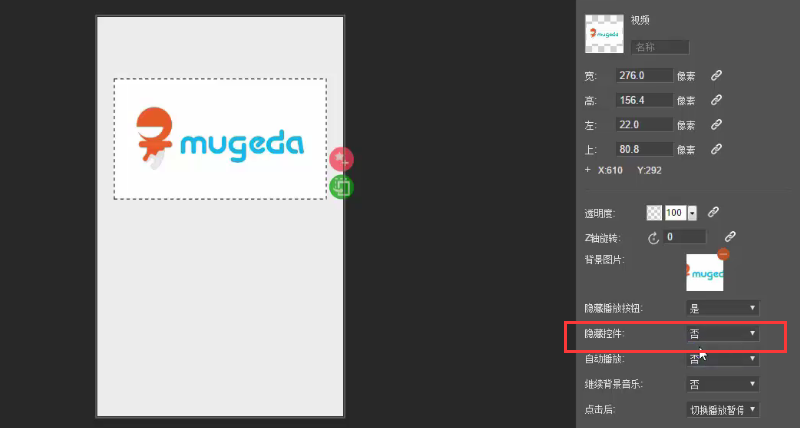Click the green copy button beside the video element
Image resolution: width=800 pixels, height=428 pixels.
341,187
